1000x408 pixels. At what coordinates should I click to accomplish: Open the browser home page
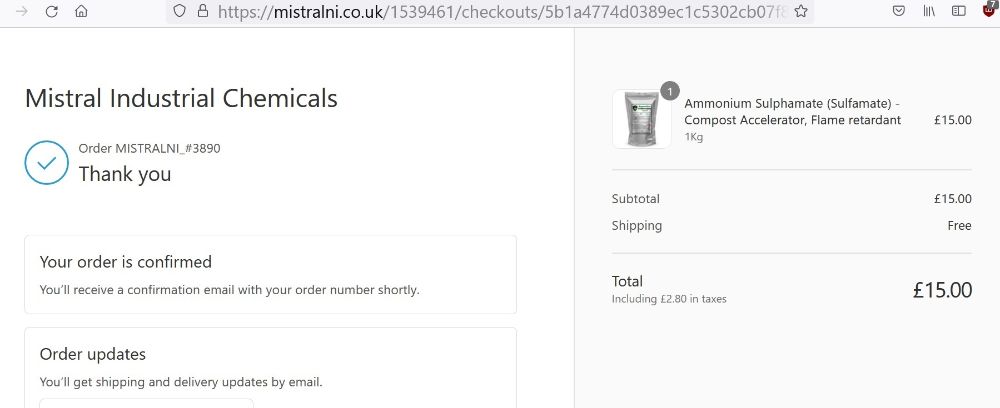[x=81, y=11]
